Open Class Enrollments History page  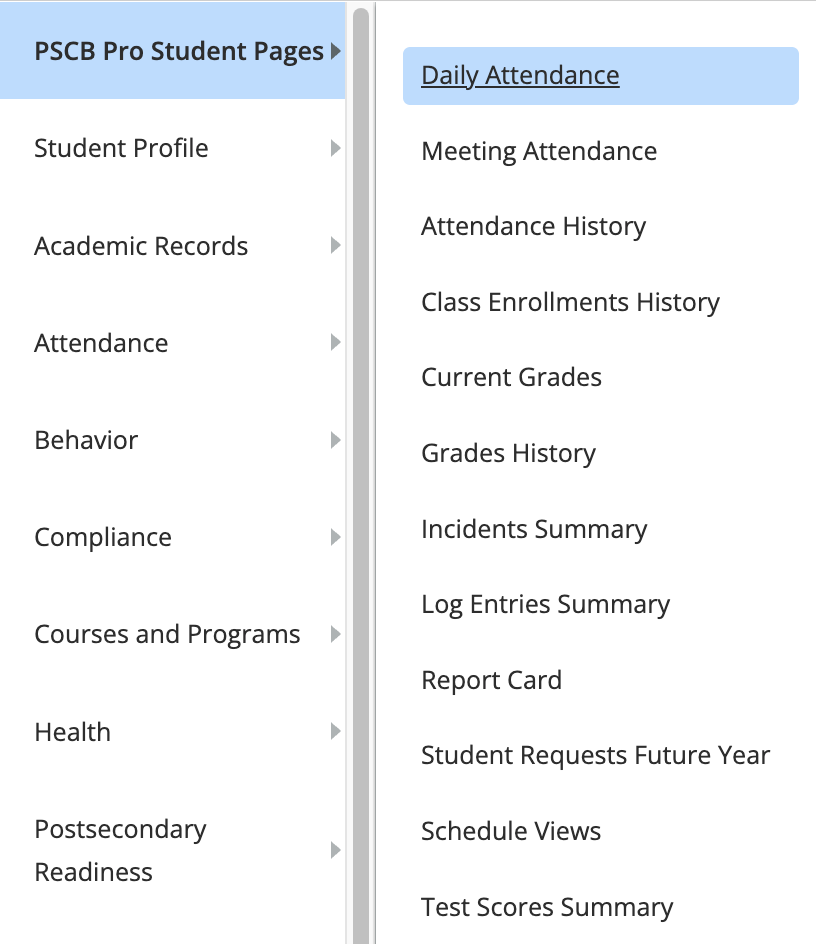(570, 303)
